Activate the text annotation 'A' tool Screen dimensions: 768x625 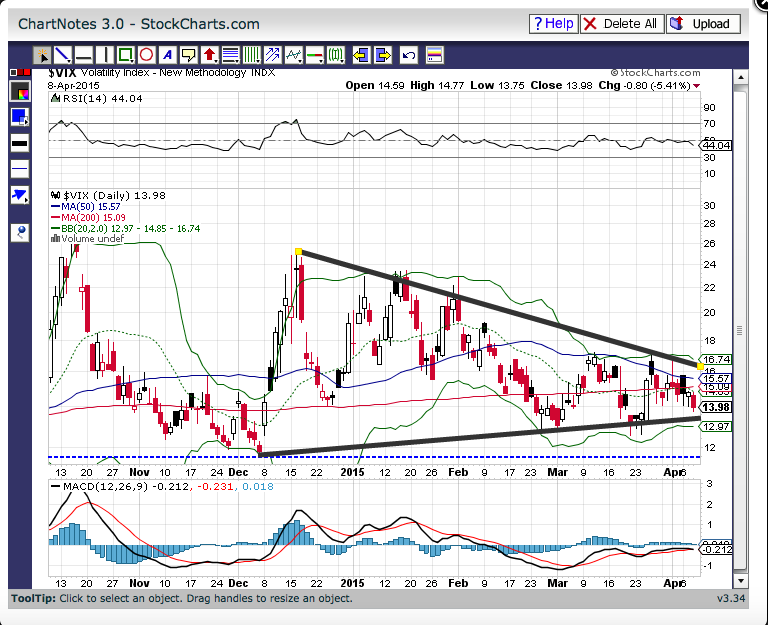pyautogui.click(x=167, y=55)
